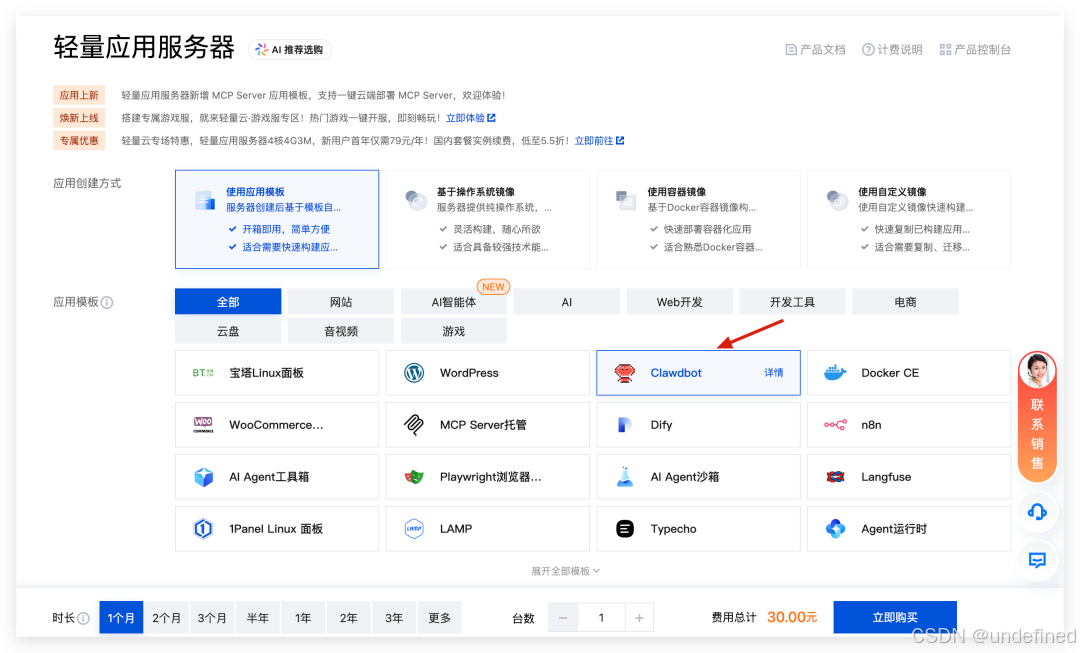Click the 宝塔Linux面板 BT icon
The width and height of the screenshot is (1080, 653).
204,372
